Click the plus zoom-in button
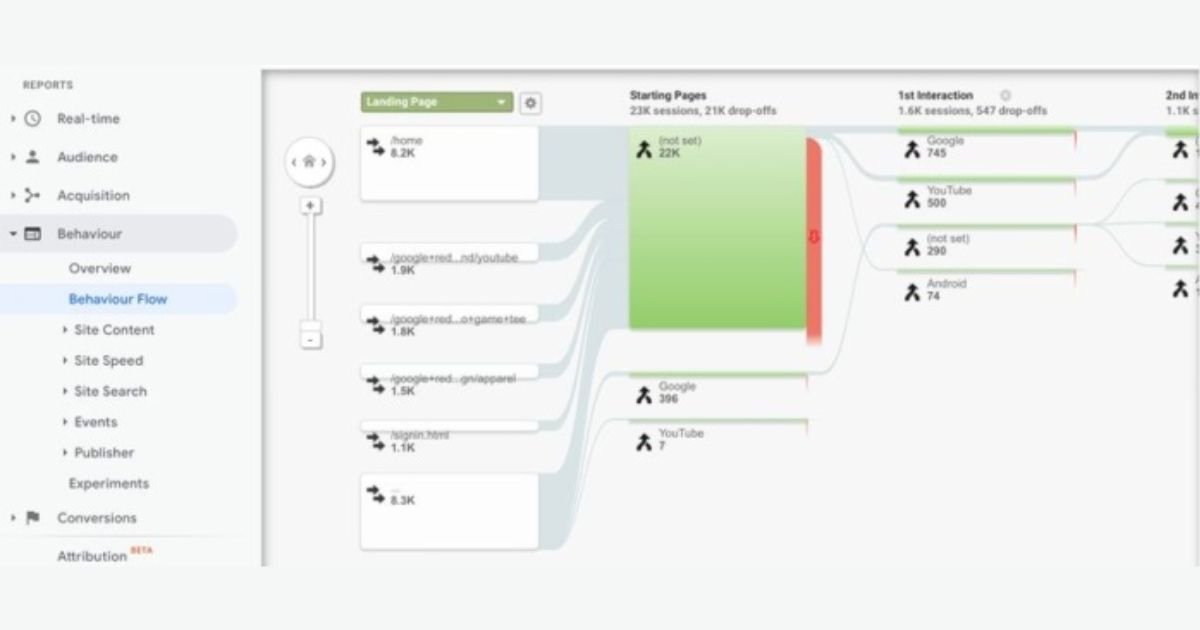1200x630 pixels. [x=311, y=205]
